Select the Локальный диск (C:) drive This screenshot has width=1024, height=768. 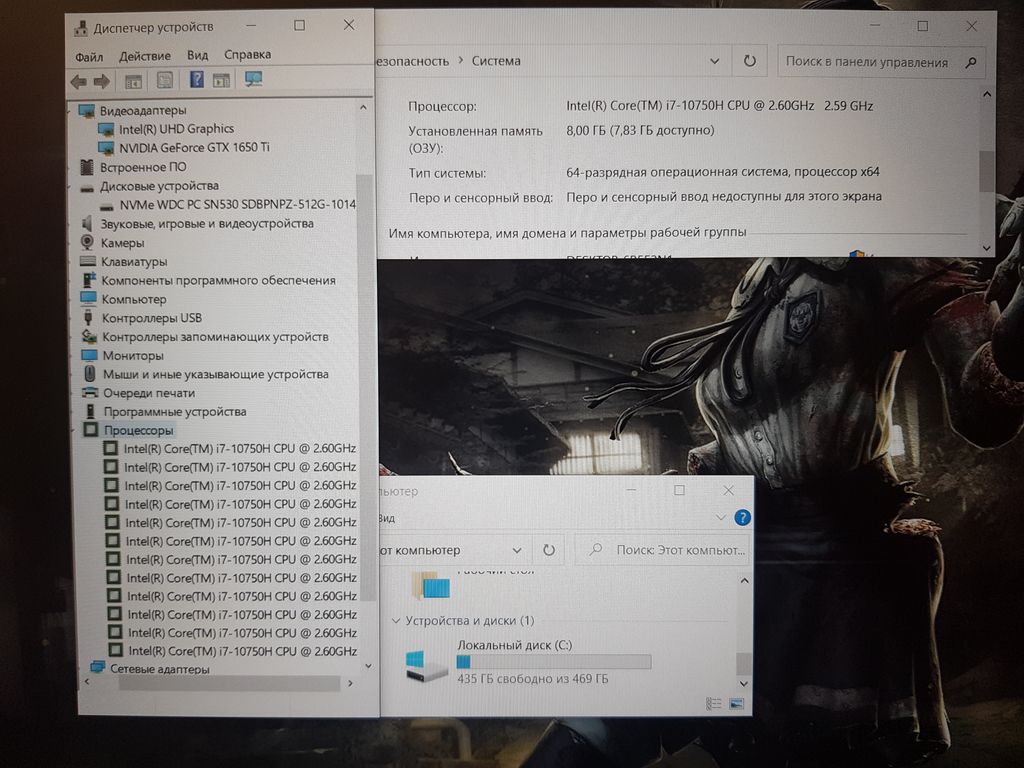point(528,662)
